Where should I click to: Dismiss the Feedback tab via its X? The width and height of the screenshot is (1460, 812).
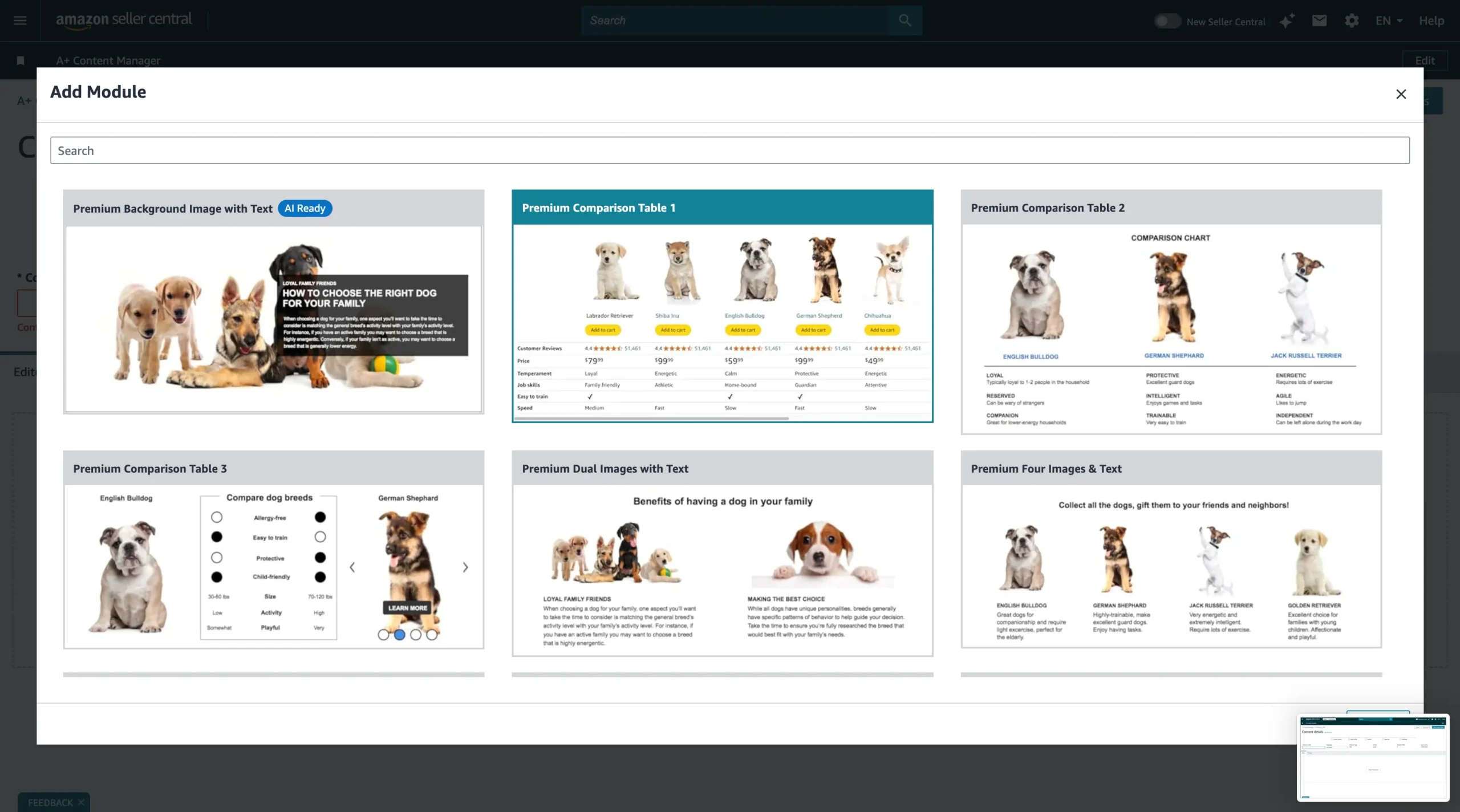coord(81,802)
